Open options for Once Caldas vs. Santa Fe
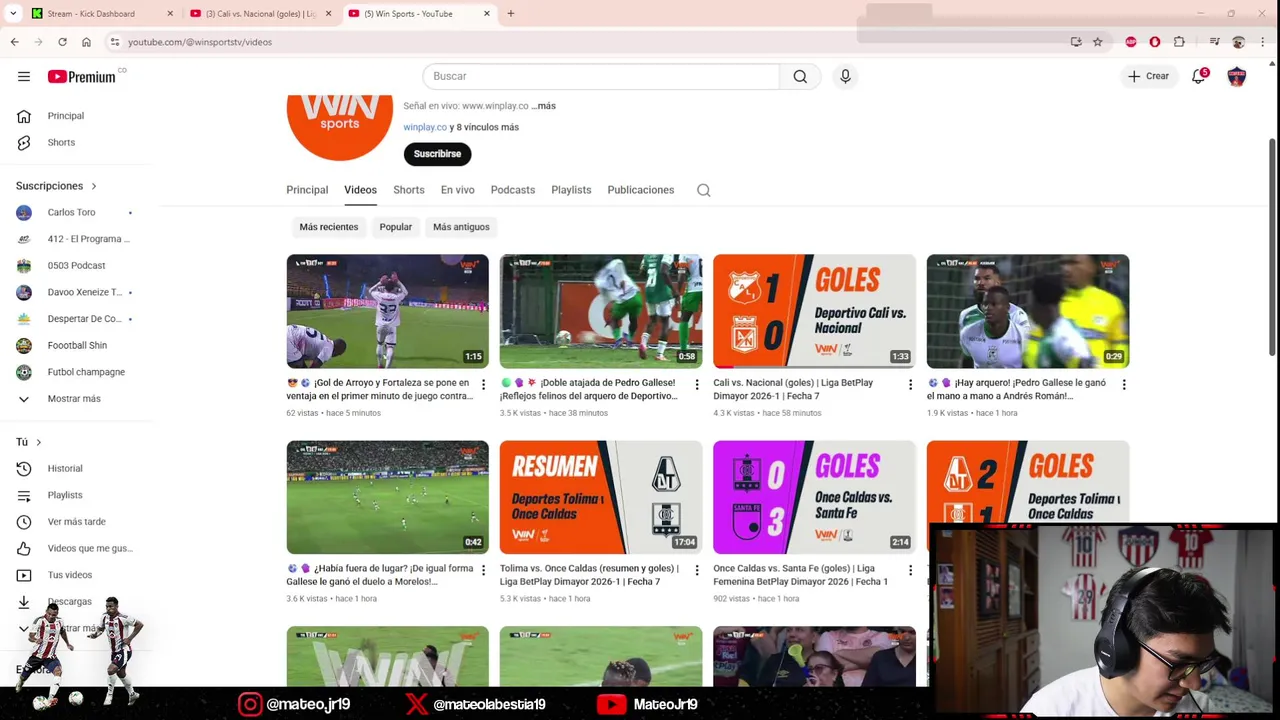The image size is (1280, 720). coord(910,571)
